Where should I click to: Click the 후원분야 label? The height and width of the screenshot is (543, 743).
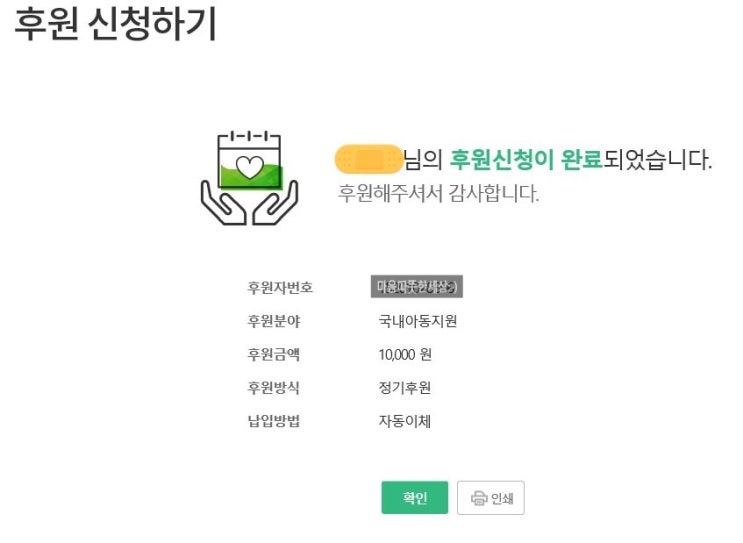[274, 321]
